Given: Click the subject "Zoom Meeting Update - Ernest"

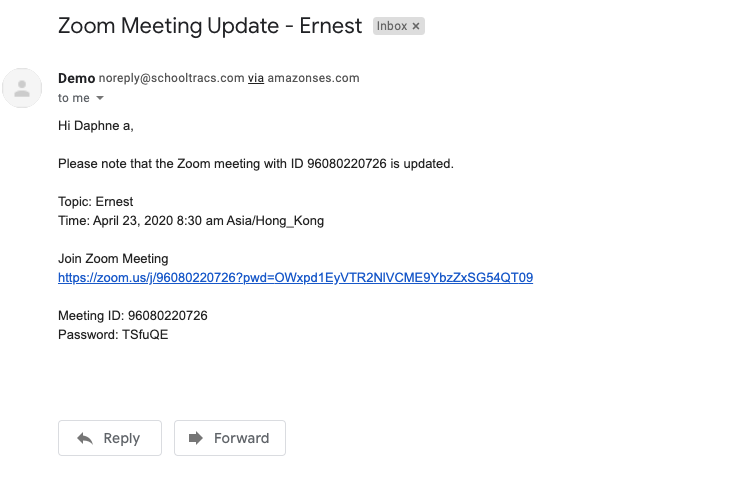Looking at the screenshot, I should 210,26.
